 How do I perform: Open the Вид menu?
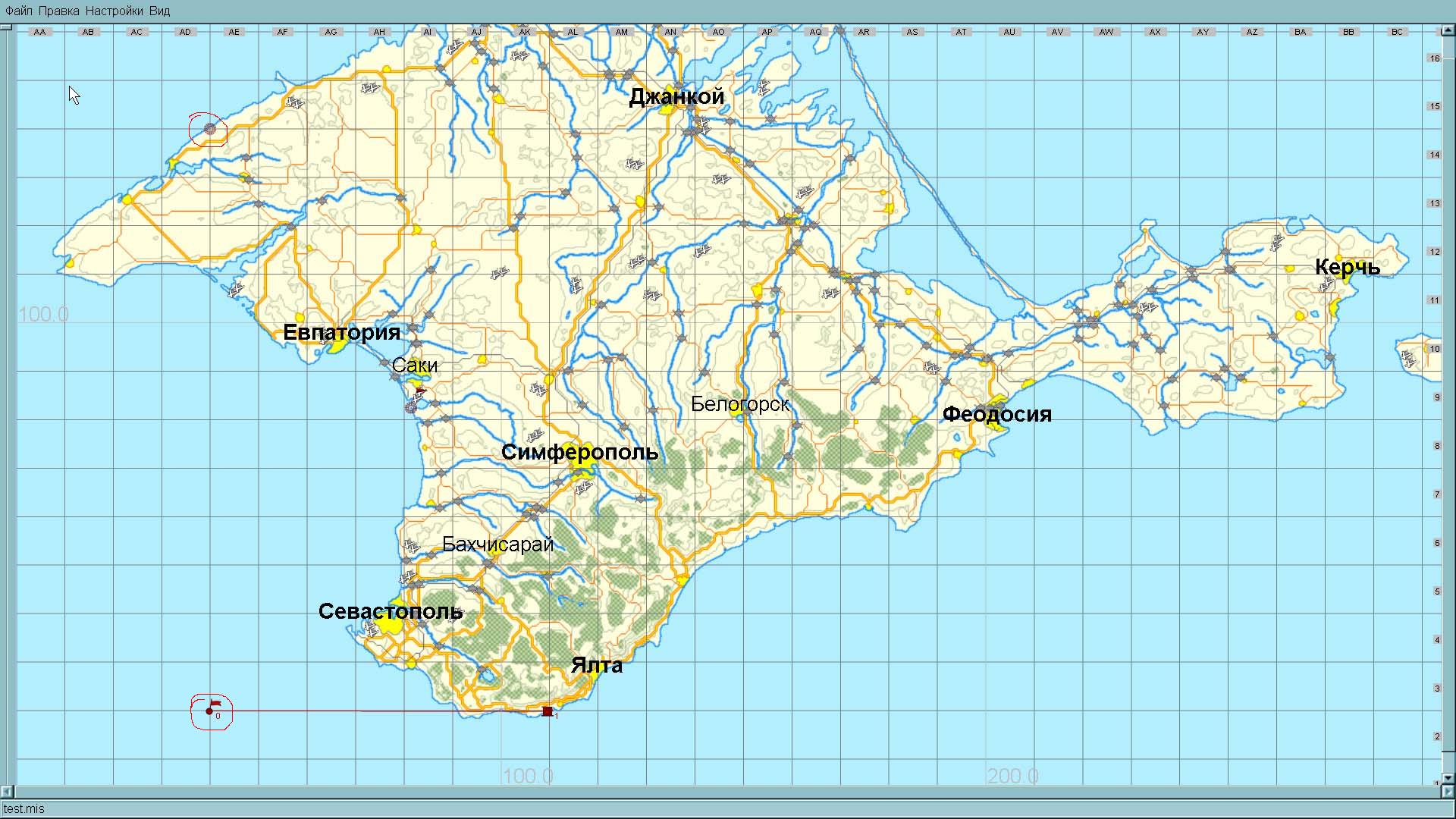159,11
